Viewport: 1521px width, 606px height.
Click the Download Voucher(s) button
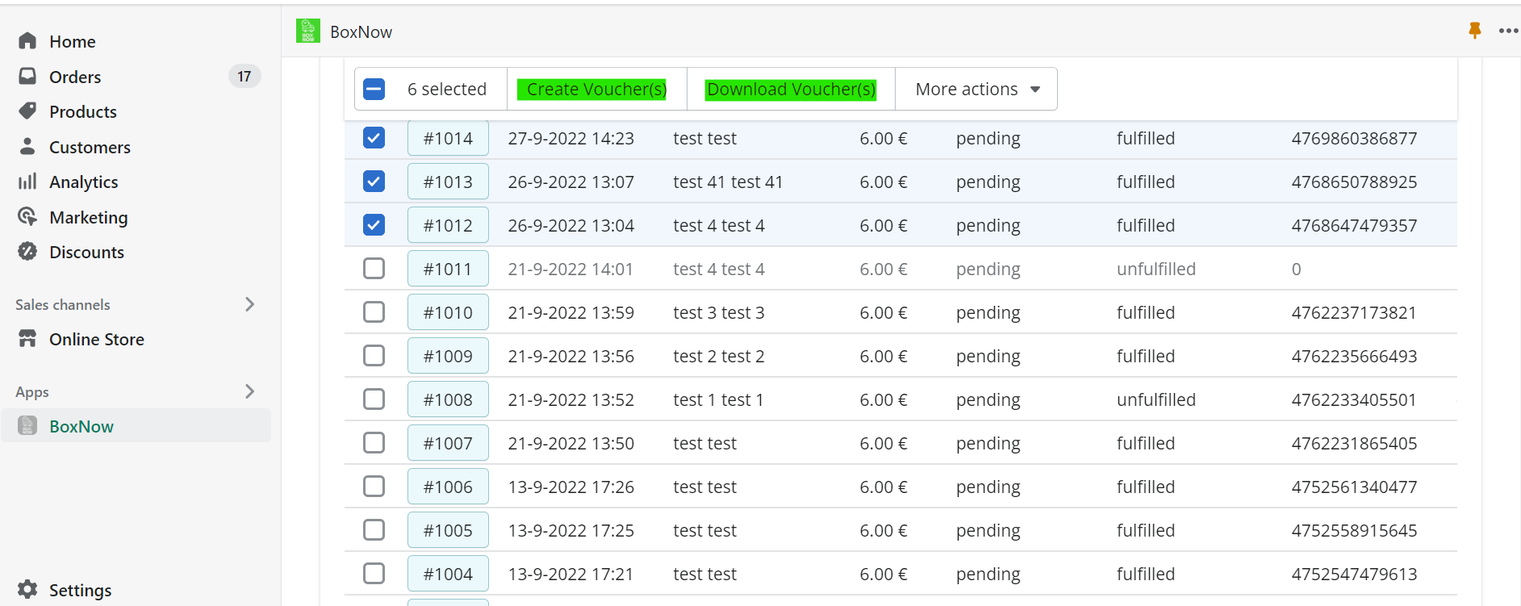click(x=791, y=89)
